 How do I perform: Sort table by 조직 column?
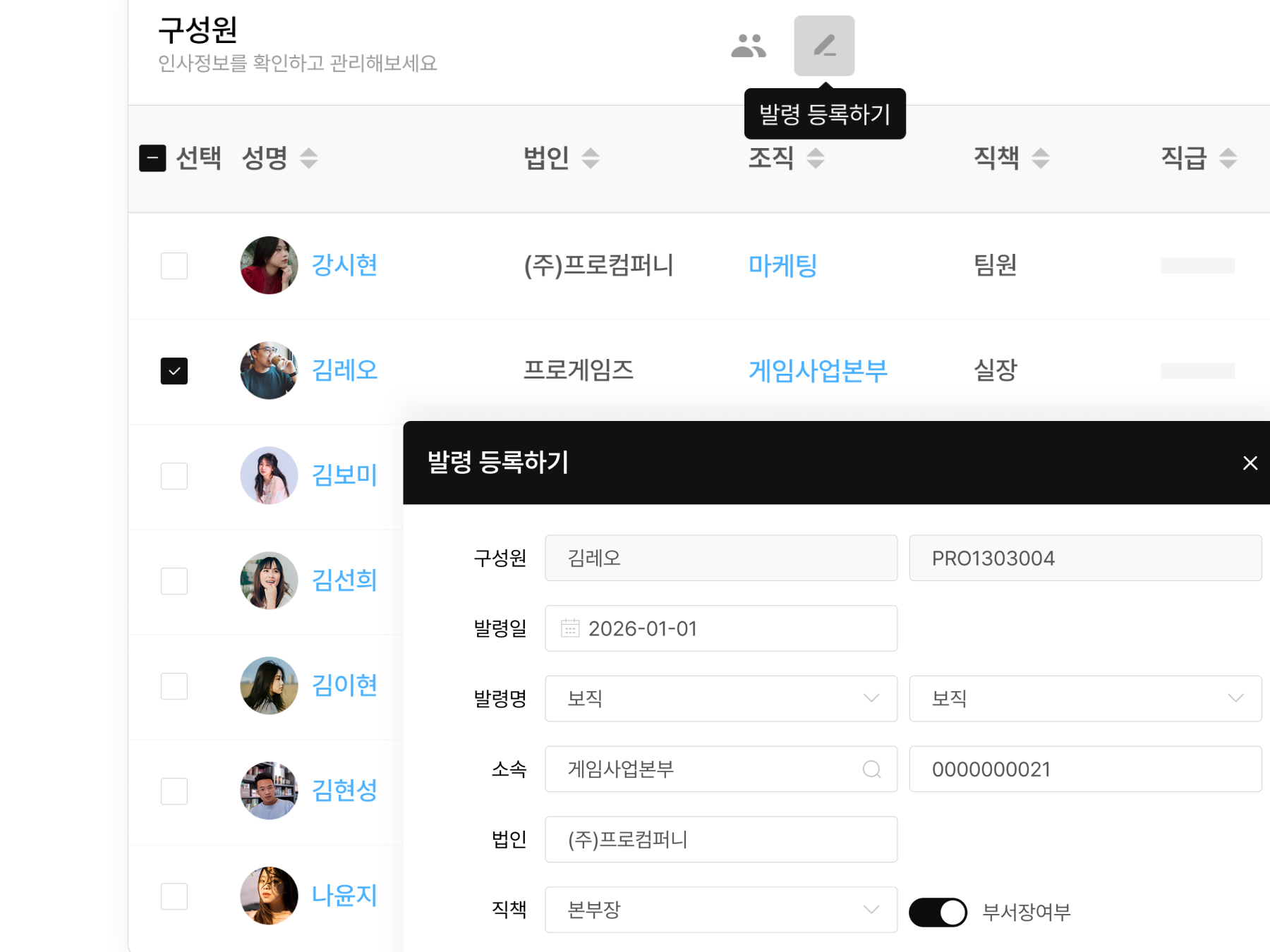(x=816, y=159)
